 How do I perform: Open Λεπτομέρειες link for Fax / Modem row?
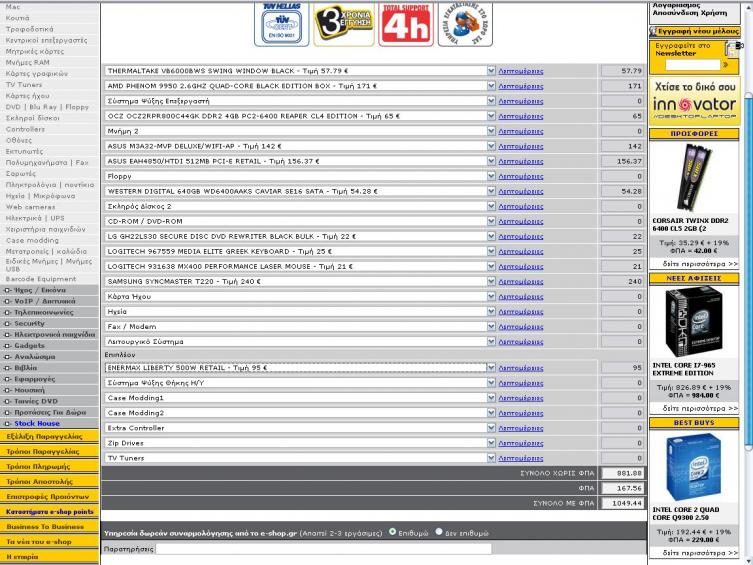[x=521, y=326]
